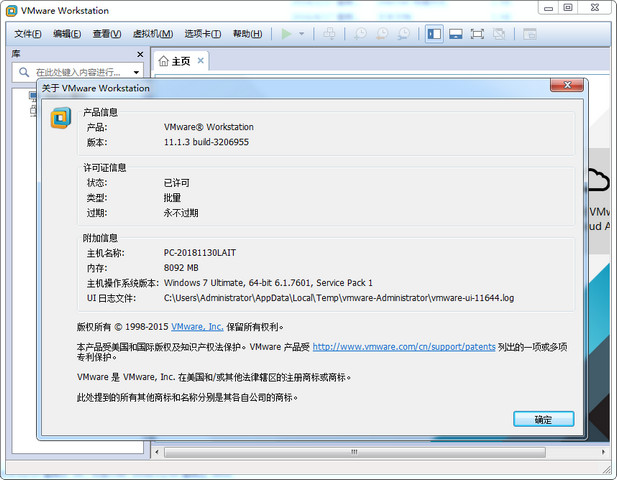Expand the library search filter dropdown
The image size is (617, 480).
136,72
